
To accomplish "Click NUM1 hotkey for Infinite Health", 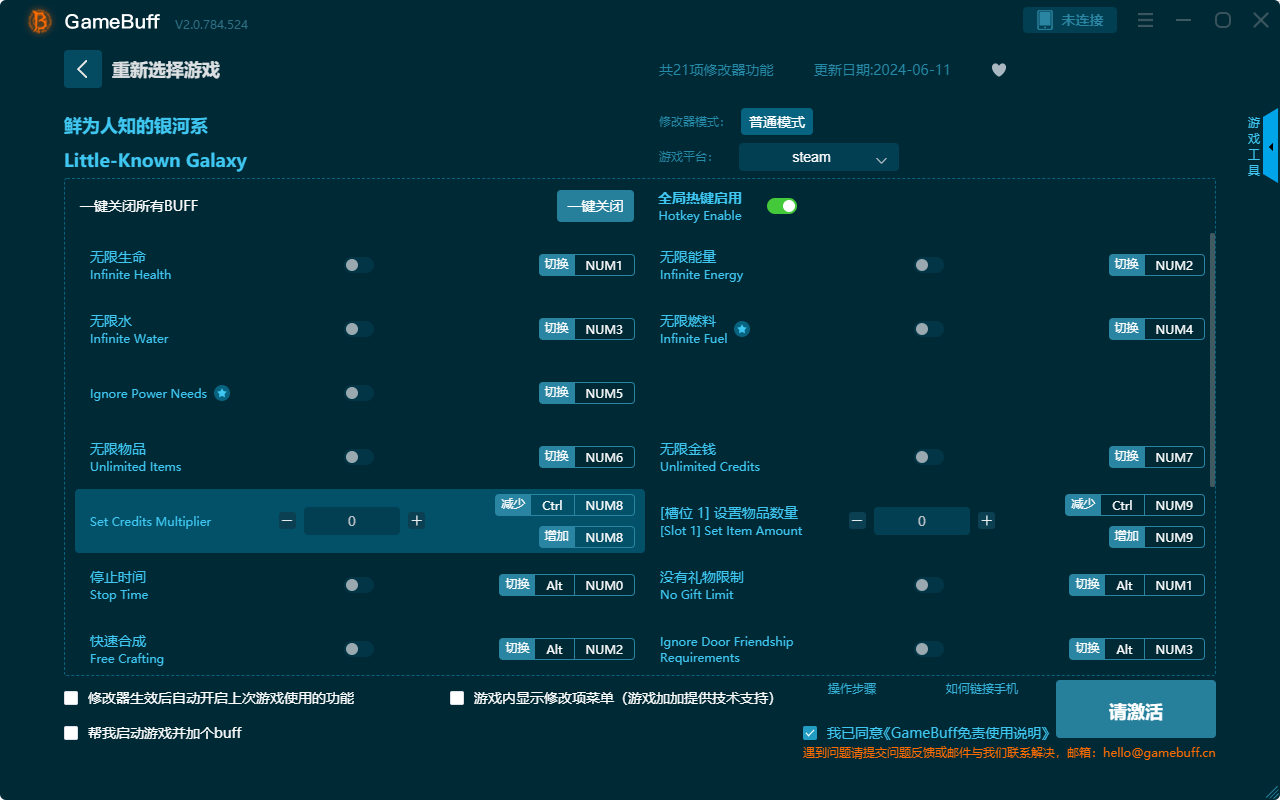I will pyautogui.click(x=604, y=265).
